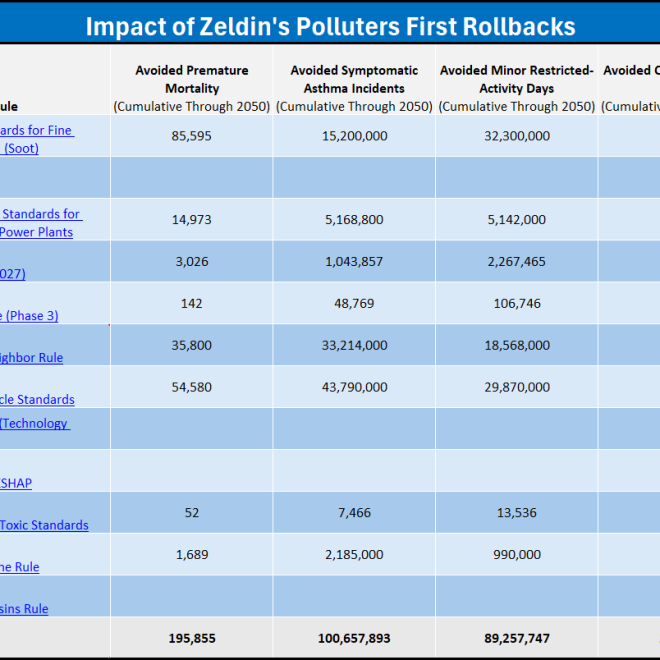
Task: Select the cell with 29,870,000
Action: click(x=516, y=387)
